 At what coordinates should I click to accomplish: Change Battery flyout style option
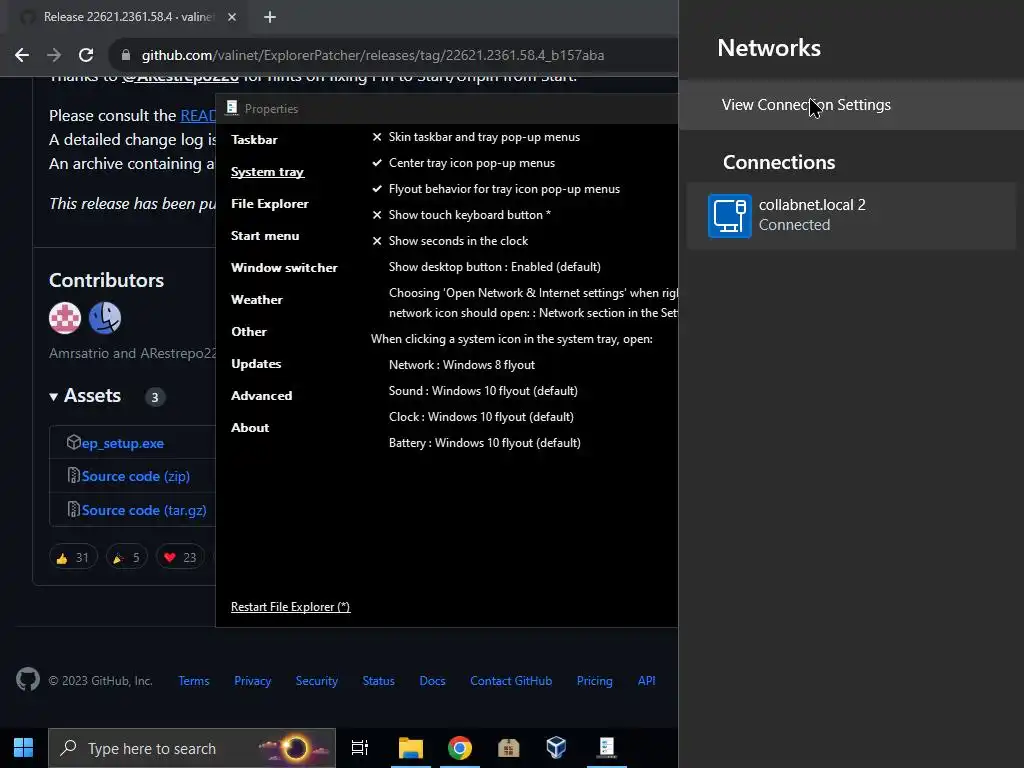[x=485, y=443]
